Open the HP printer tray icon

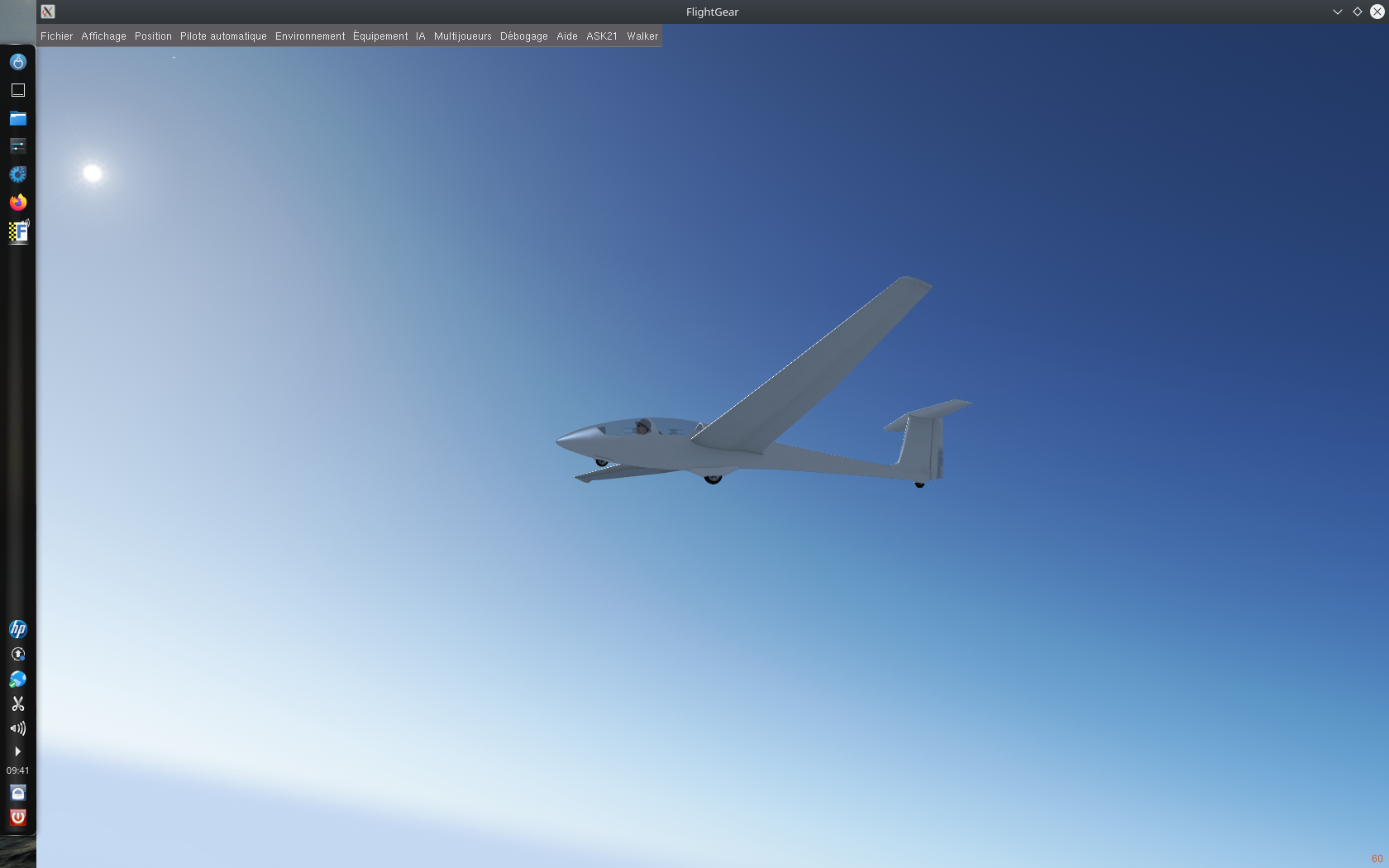click(18, 629)
